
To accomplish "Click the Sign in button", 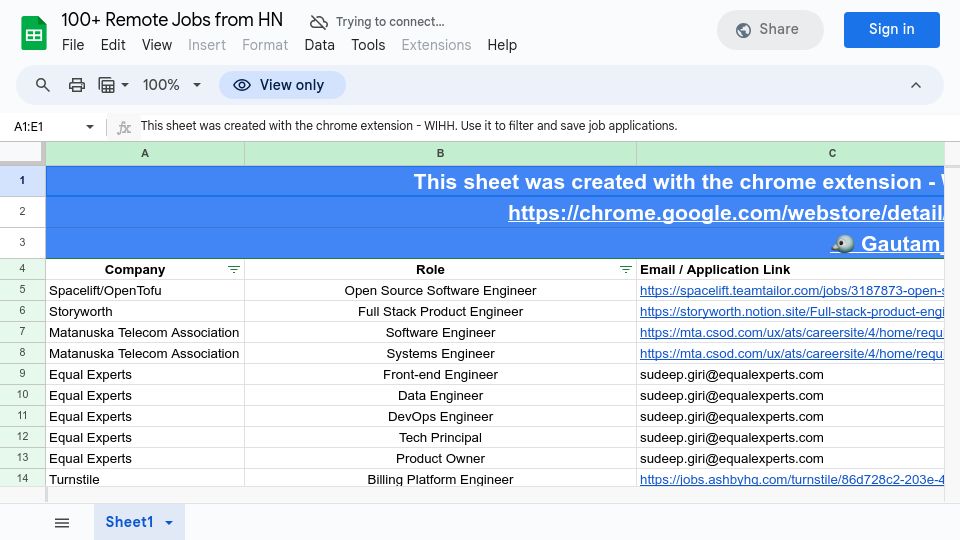I will pos(891,29).
